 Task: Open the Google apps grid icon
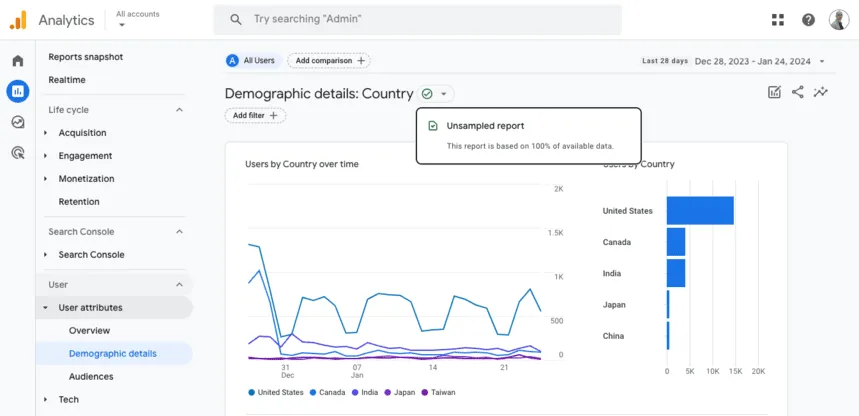[778, 20]
